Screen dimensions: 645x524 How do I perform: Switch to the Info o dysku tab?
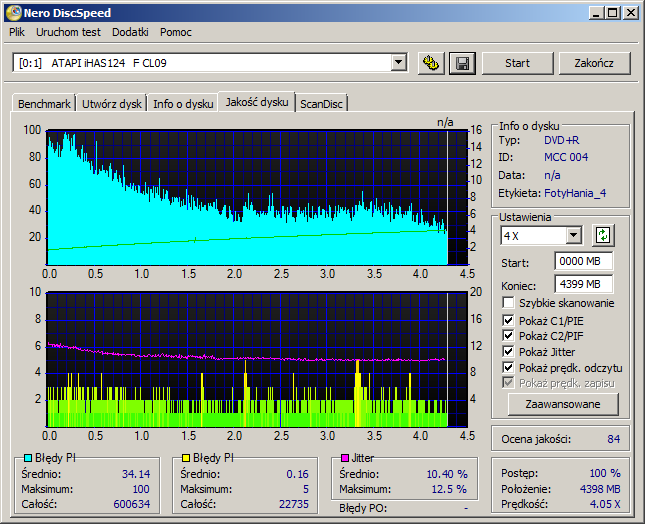pos(183,104)
